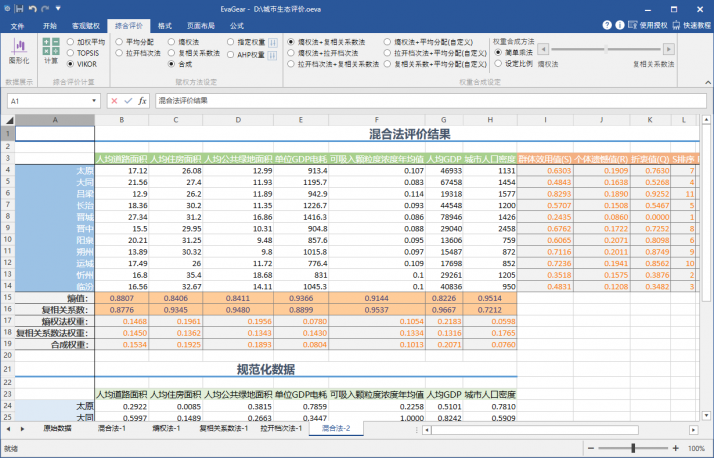Switch to 开始 ribbon tab
714x458 pixels.
point(50,26)
